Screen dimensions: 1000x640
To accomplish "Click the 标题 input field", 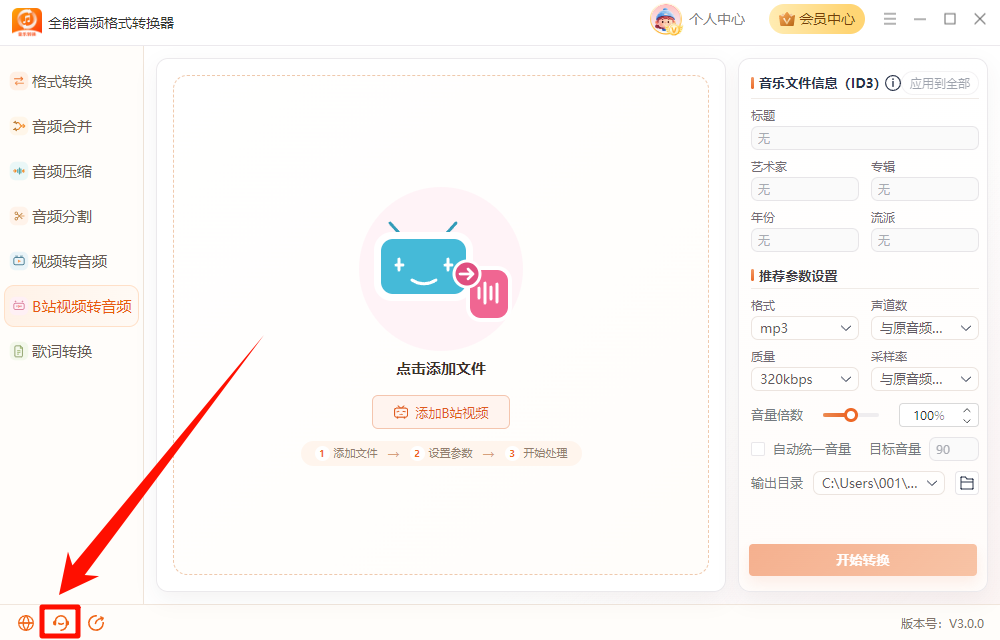I will [x=864, y=138].
